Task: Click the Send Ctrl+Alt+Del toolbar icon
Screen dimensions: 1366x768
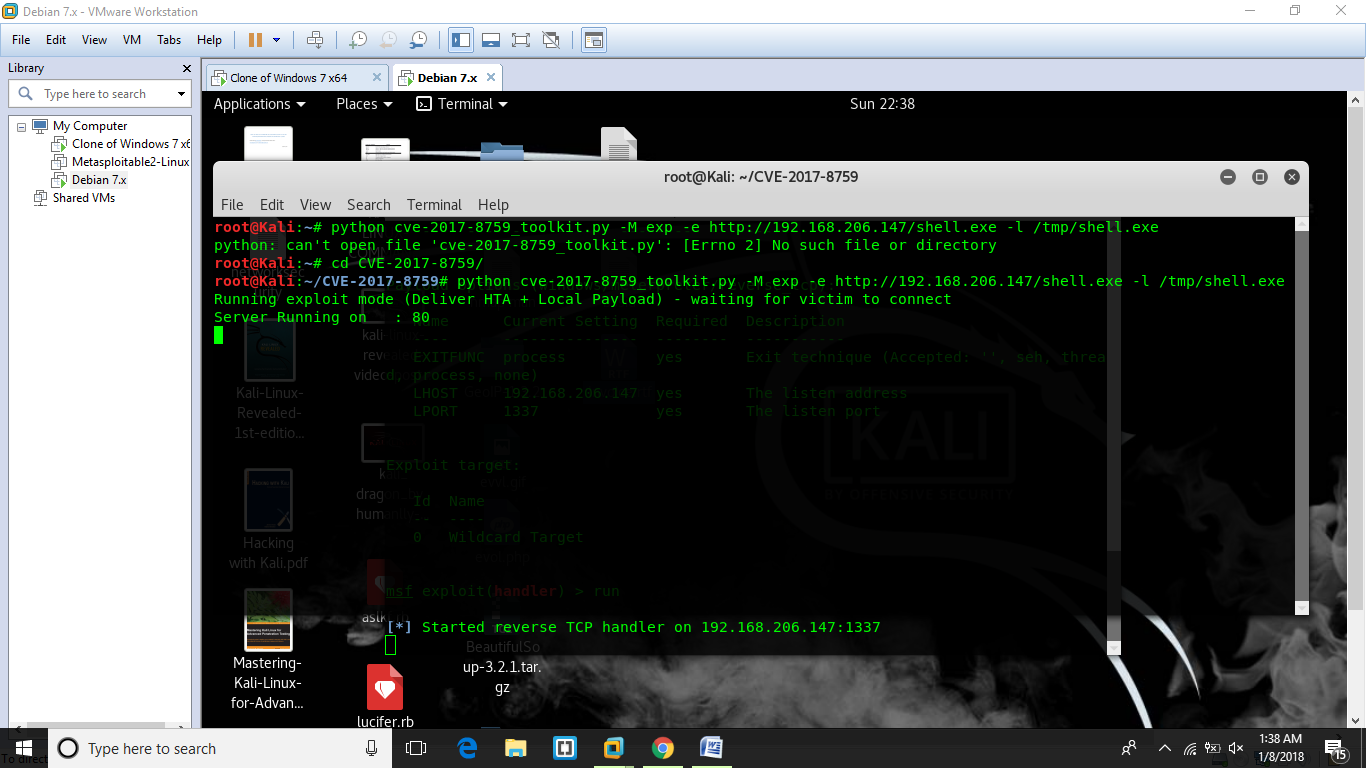Action: [315, 40]
